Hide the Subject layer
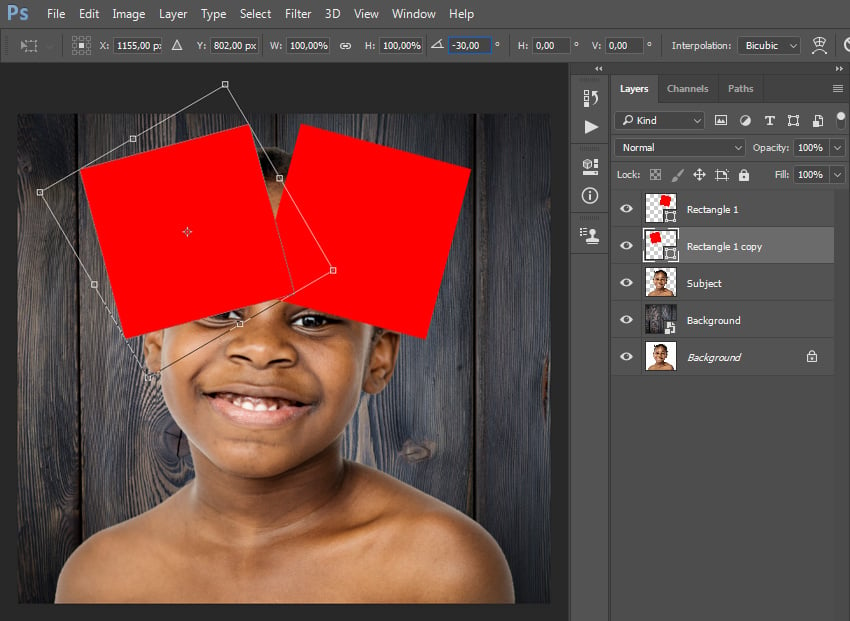850x621 pixels. pos(627,283)
